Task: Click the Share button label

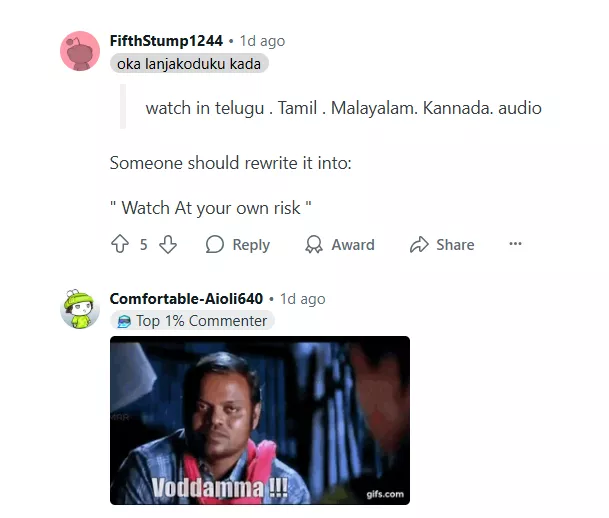Action: coord(455,245)
